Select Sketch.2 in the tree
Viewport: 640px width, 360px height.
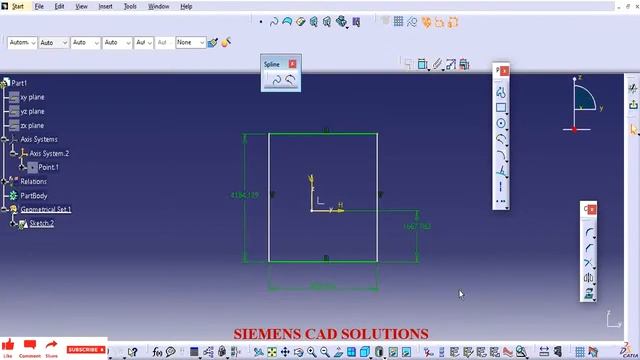[x=42, y=223]
